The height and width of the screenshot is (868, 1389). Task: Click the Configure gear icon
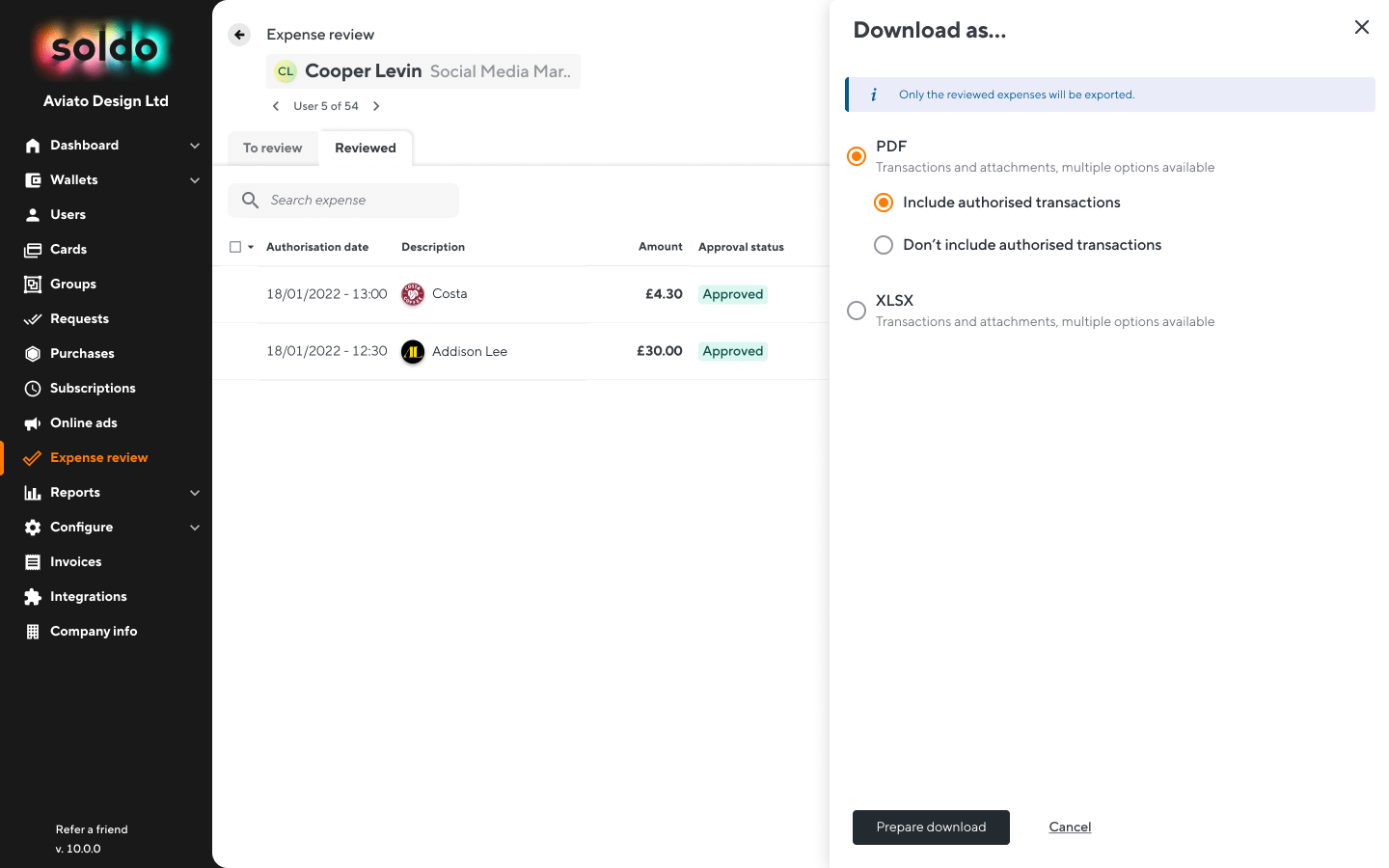pyautogui.click(x=33, y=528)
